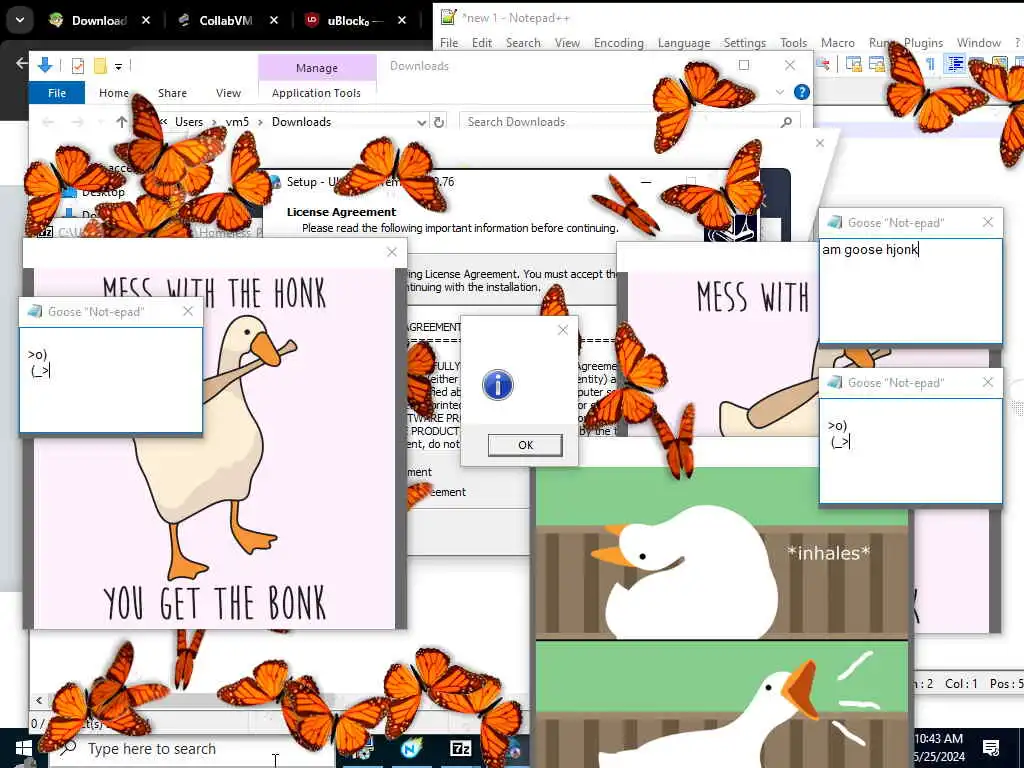
Task: Expand the Explorer ribbon chevron
Action: click(x=780, y=92)
